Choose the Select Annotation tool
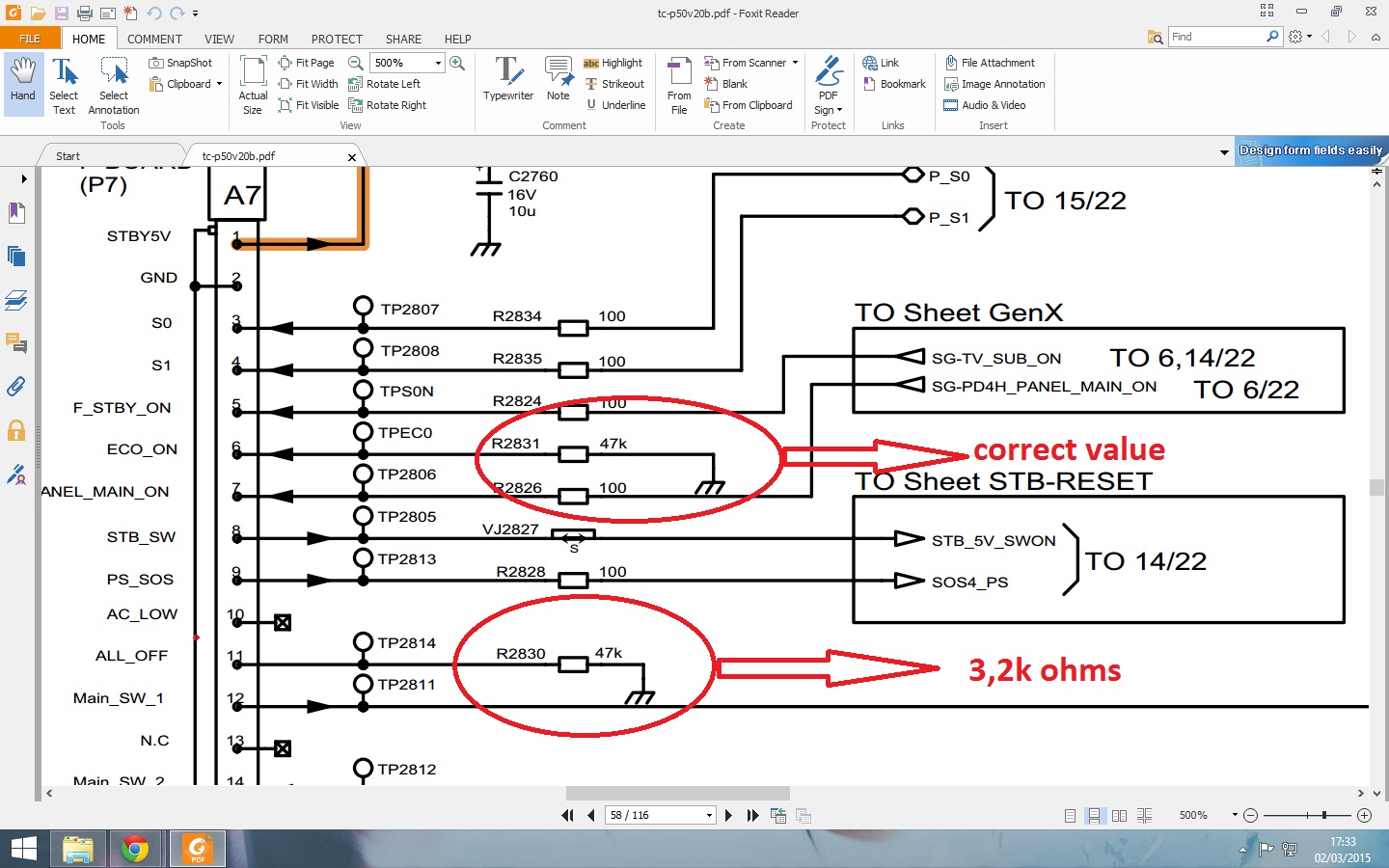The height and width of the screenshot is (868, 1389). pos(114,86)
